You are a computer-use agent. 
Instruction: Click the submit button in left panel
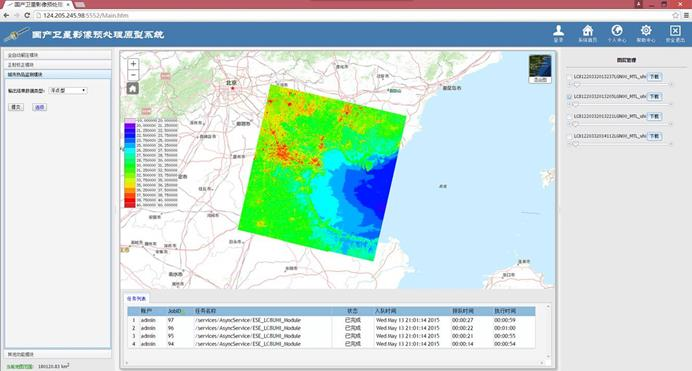pos(16,107)
